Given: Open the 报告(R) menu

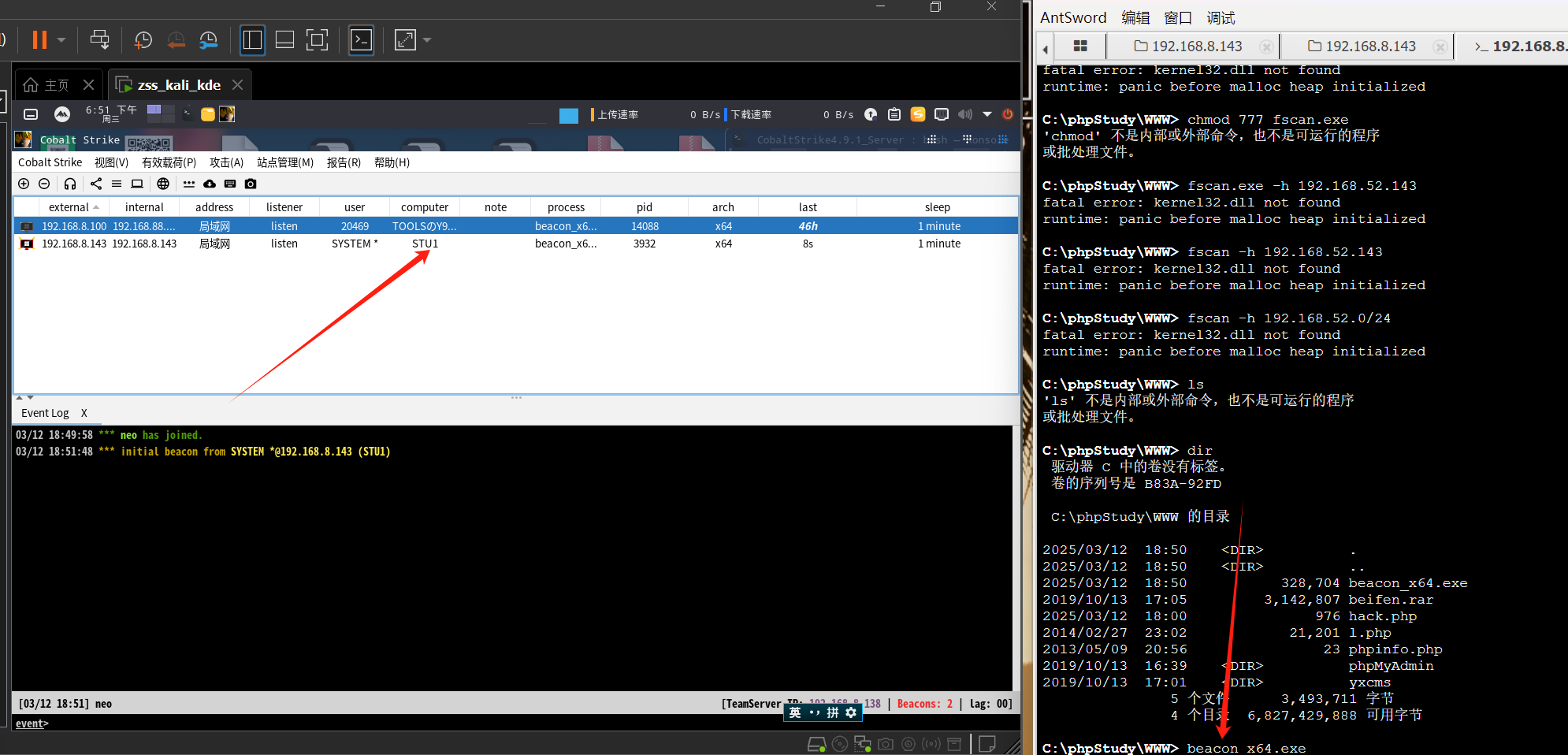Looking at the screenshot, I should (344, 162).
